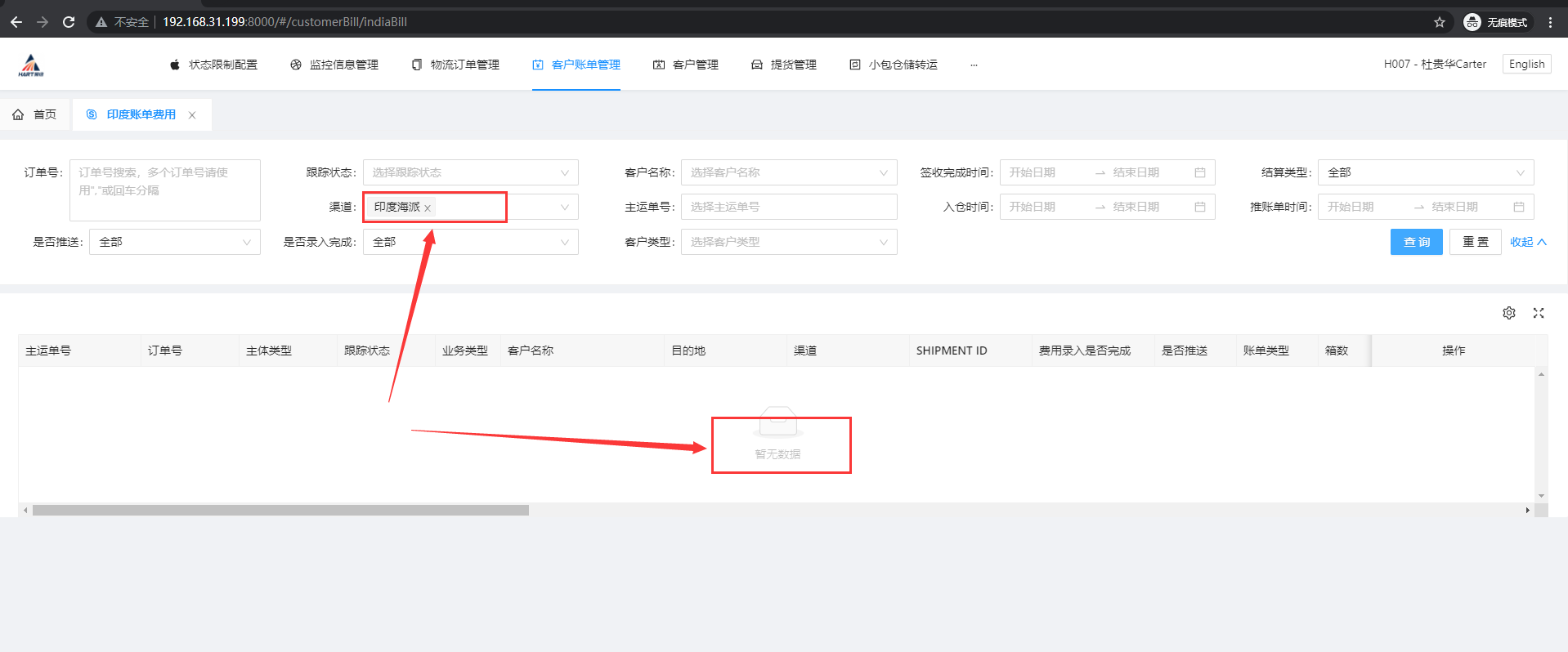Remove the 印度海派 channel tag
The height and width of the screenshot is (652, 1568).
coord(428,208)
